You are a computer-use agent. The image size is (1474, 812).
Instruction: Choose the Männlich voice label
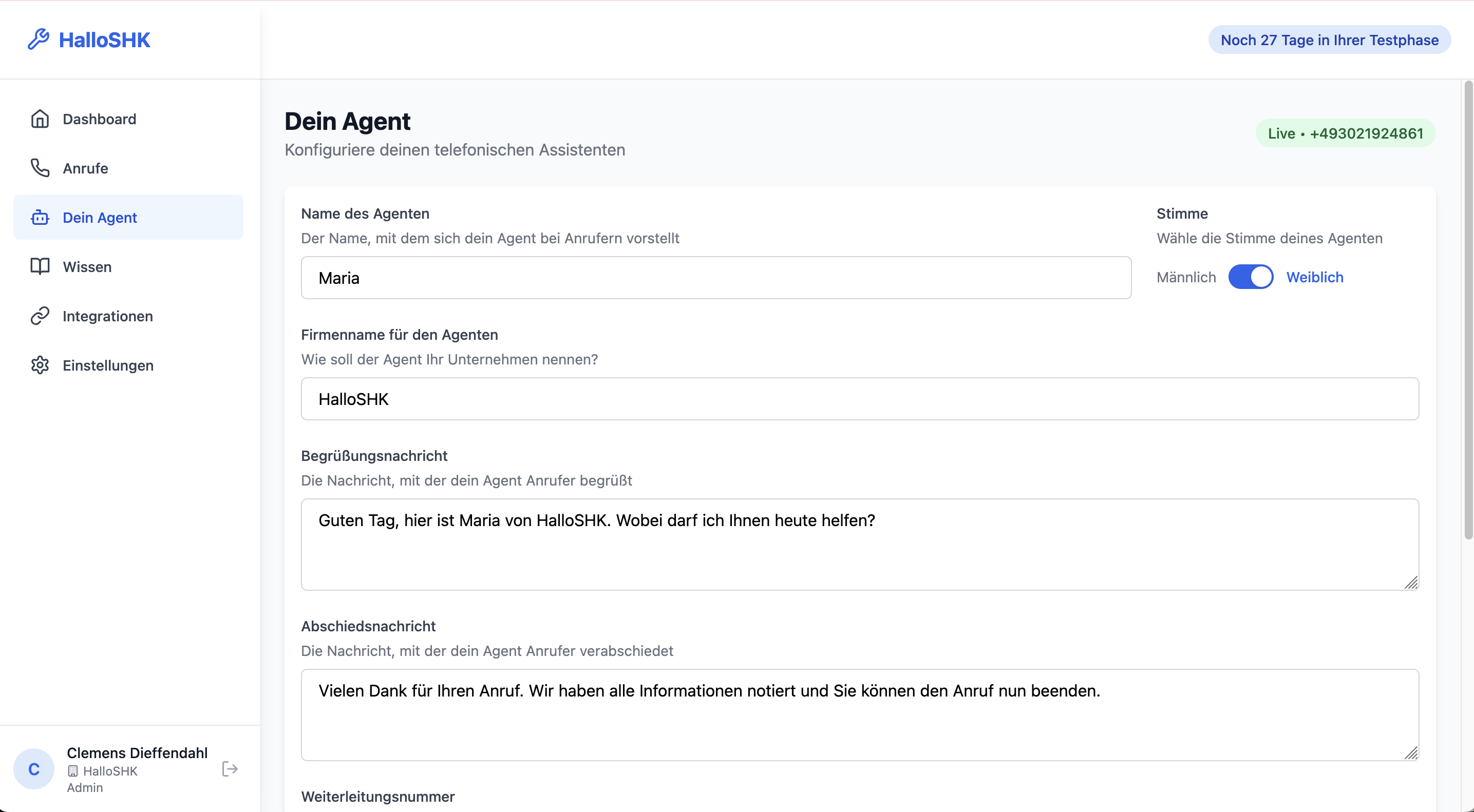coord(1186,277)
